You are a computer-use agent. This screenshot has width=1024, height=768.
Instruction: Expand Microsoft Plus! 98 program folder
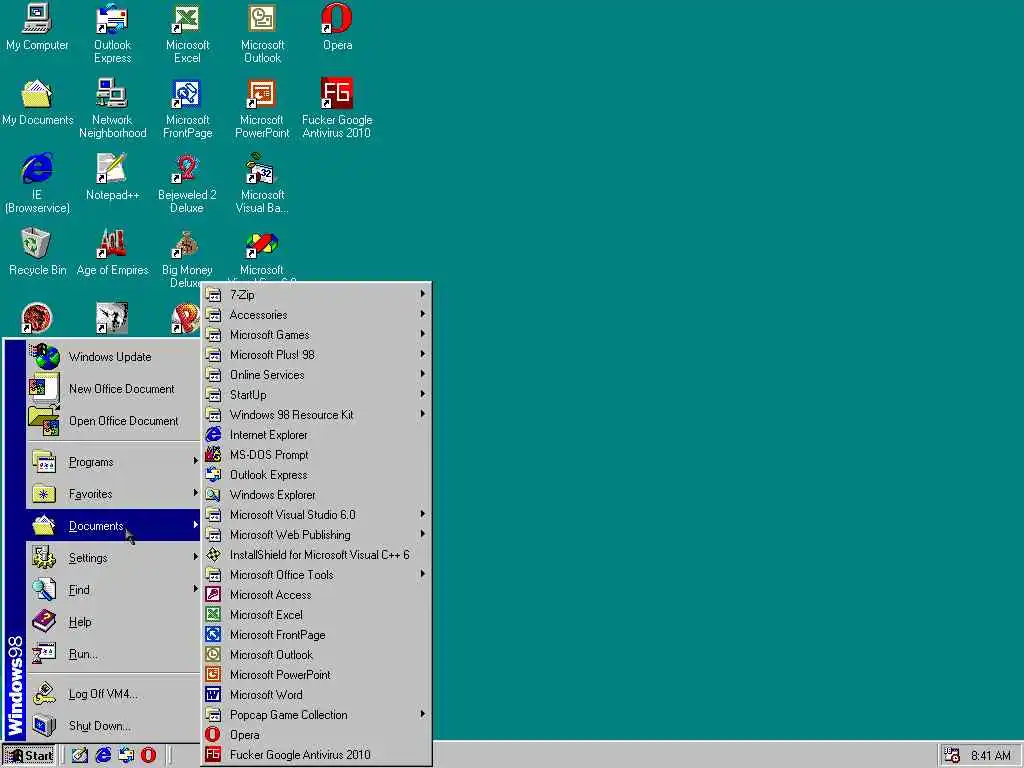pos(317,355)
